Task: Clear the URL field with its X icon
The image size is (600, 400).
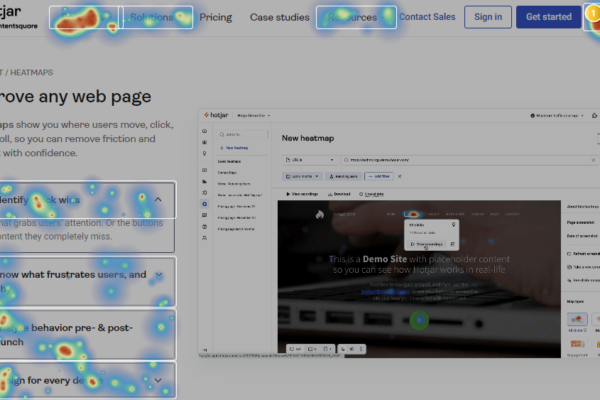Action: [593, 160]
